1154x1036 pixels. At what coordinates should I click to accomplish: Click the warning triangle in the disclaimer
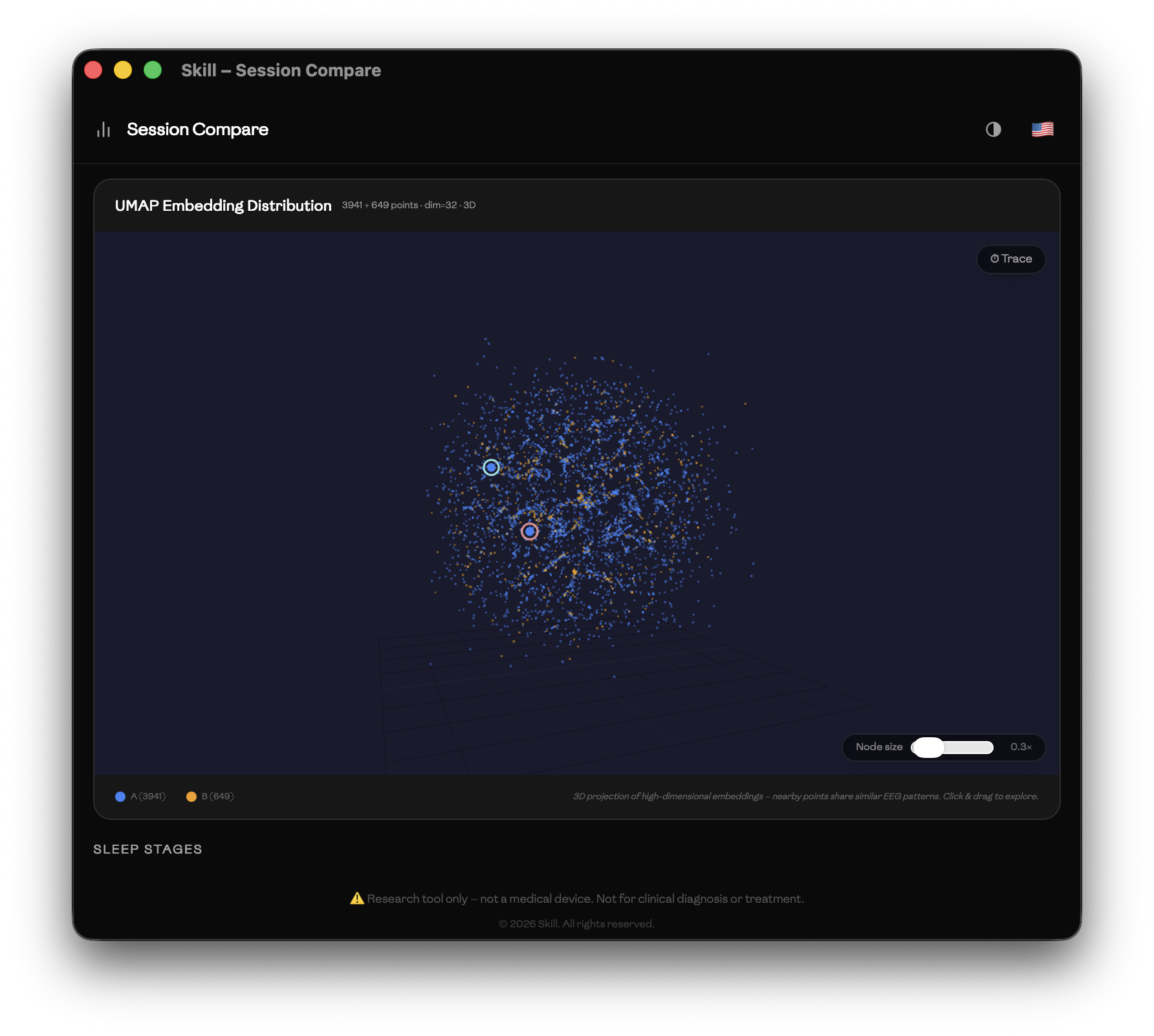click(x=357, y=898)
